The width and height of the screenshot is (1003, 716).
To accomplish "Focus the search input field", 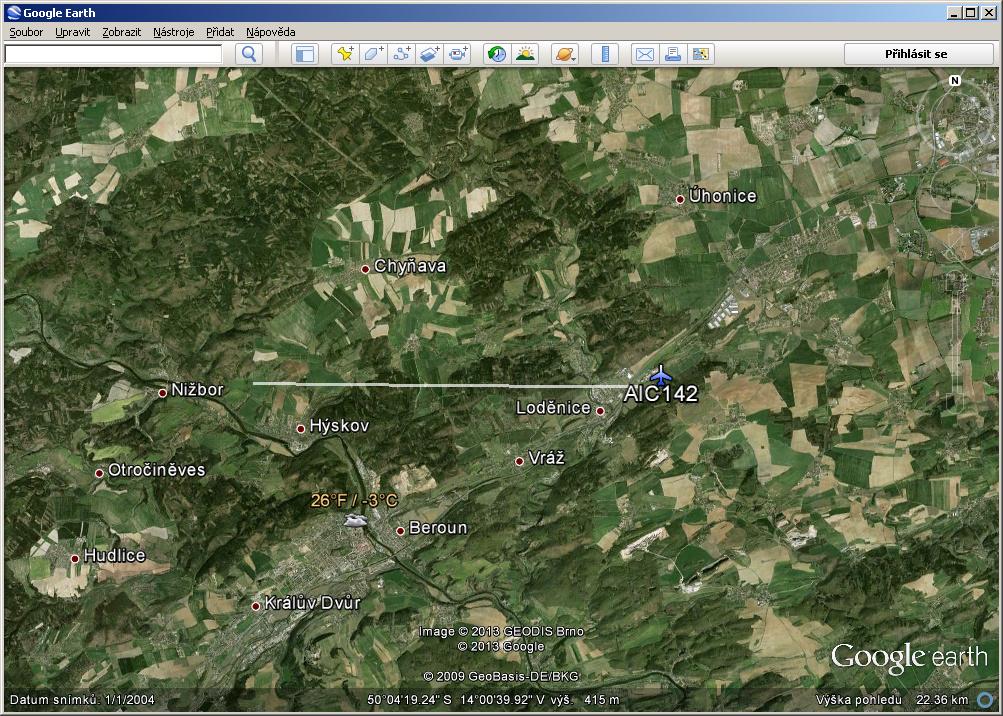I will coord(113,54).
